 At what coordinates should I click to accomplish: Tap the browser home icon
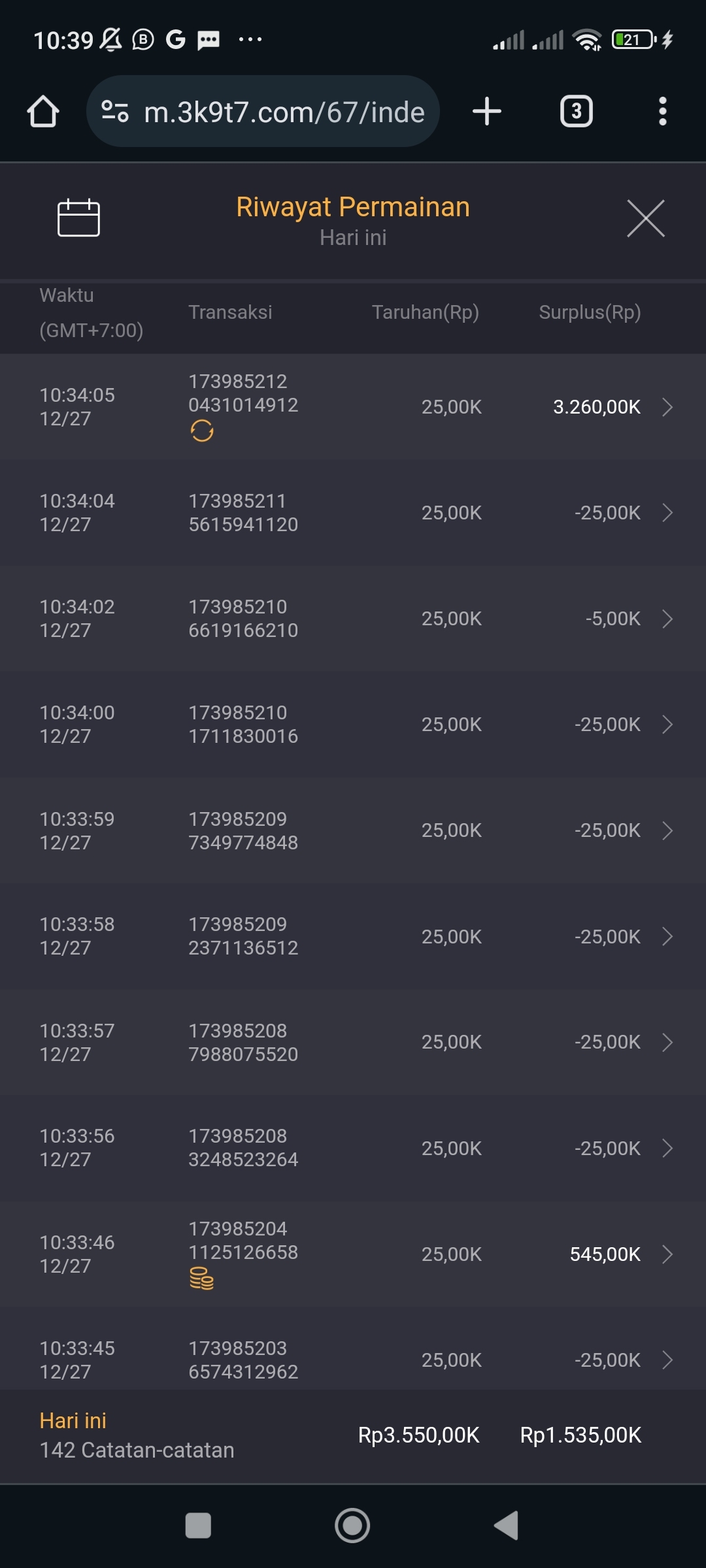(43, 112)
